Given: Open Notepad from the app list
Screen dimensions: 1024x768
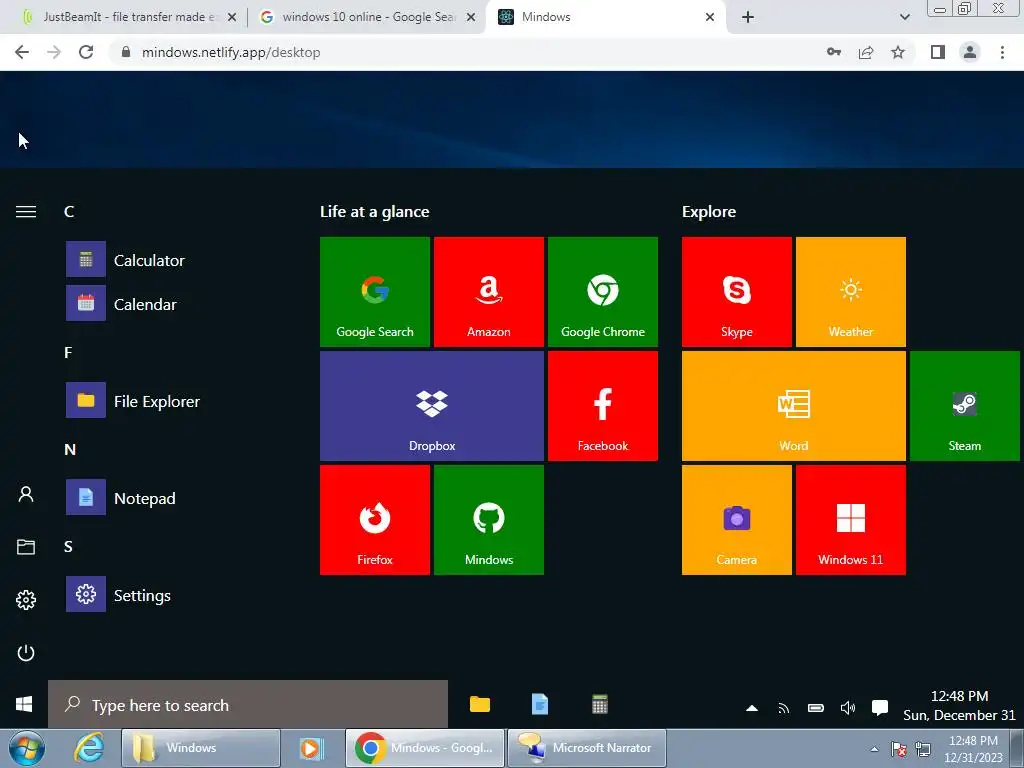Looking at the screenshot, I should [x=121, y=498].
